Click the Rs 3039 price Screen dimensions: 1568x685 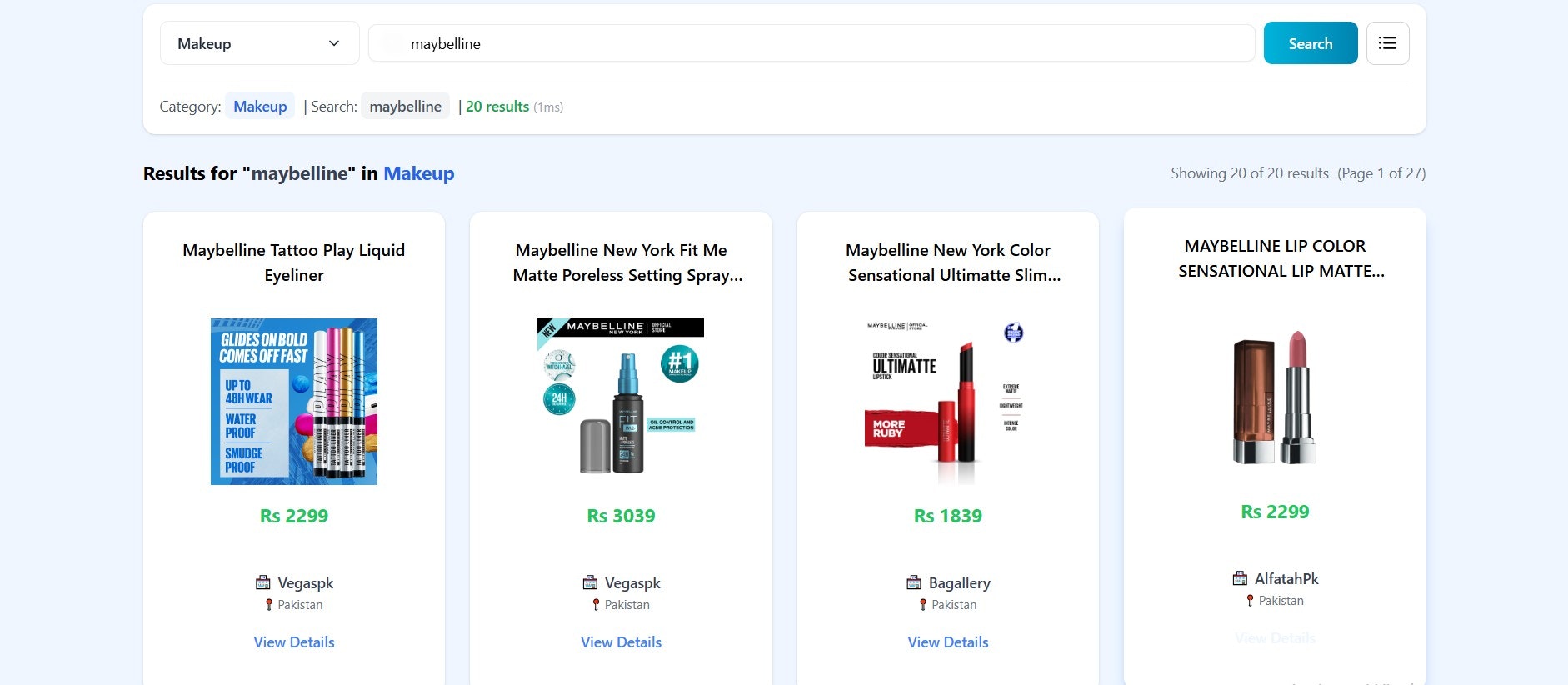(621, 516)
